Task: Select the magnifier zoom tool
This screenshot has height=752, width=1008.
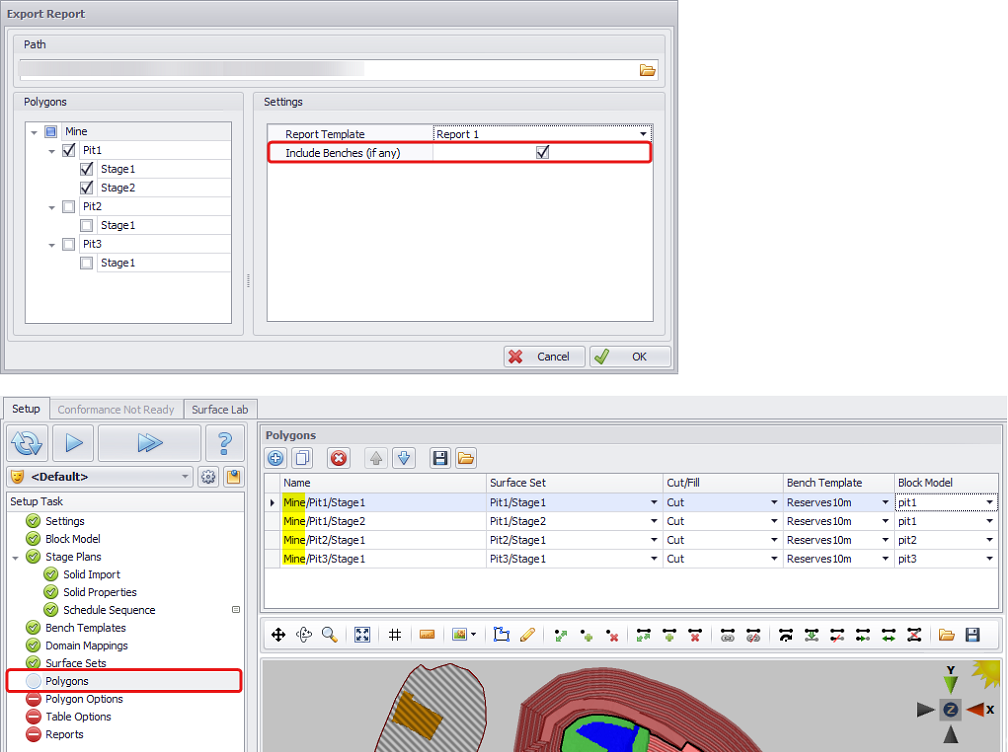Action: (x=330, y=635)
